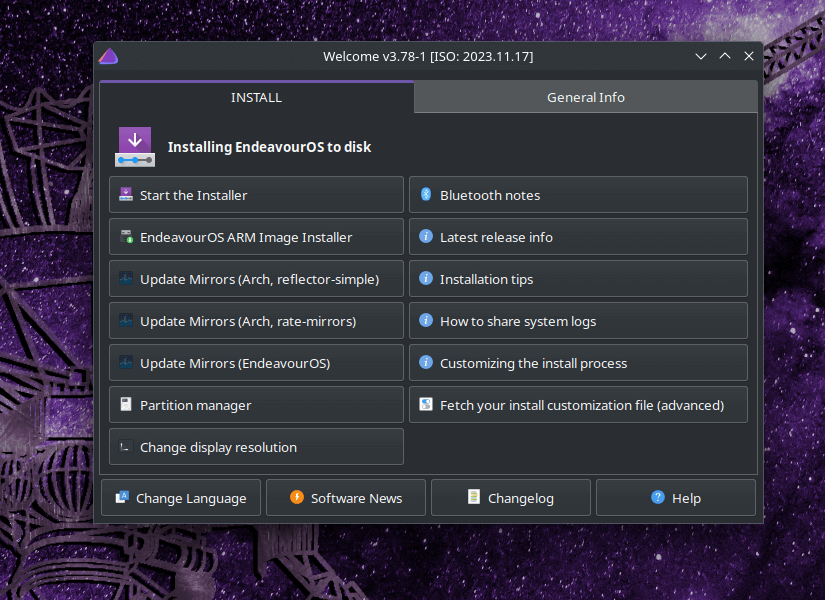This screenshot has height=600, width=825.
Task: Open Latest release info
Action: (x=578, y=237)
